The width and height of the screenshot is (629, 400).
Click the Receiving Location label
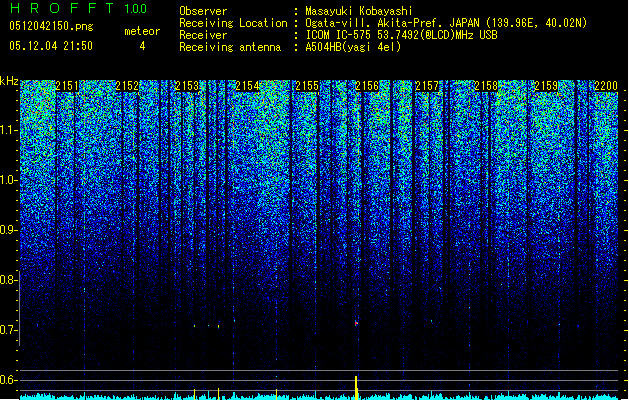(233, 23)
